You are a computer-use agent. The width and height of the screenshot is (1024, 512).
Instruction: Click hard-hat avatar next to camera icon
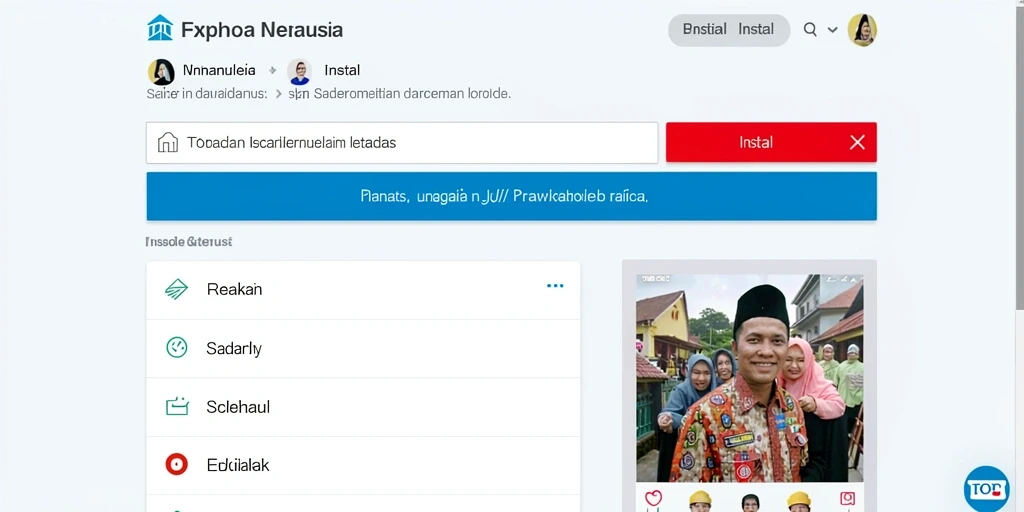799,501
